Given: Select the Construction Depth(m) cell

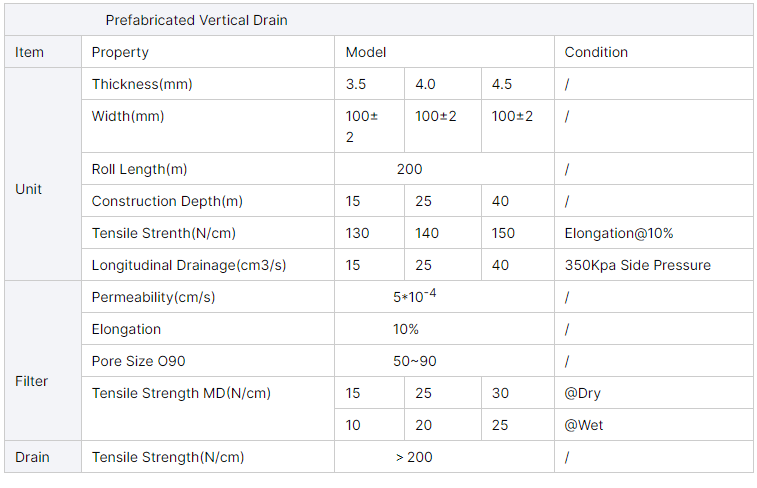Looking at the screenshot, I should pyautogui.click(x=167, y=201).
